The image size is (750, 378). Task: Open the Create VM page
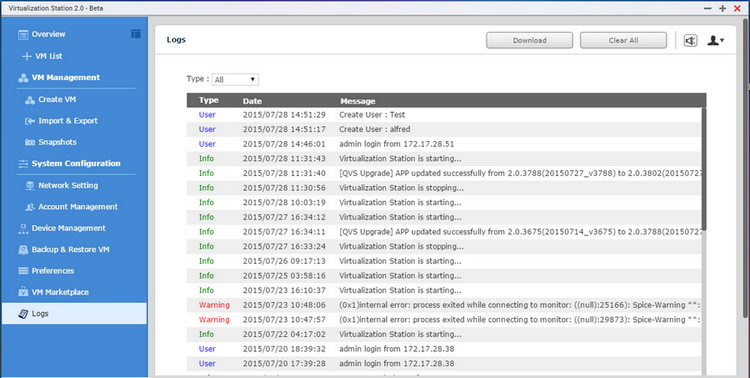[x=57, y=100]
